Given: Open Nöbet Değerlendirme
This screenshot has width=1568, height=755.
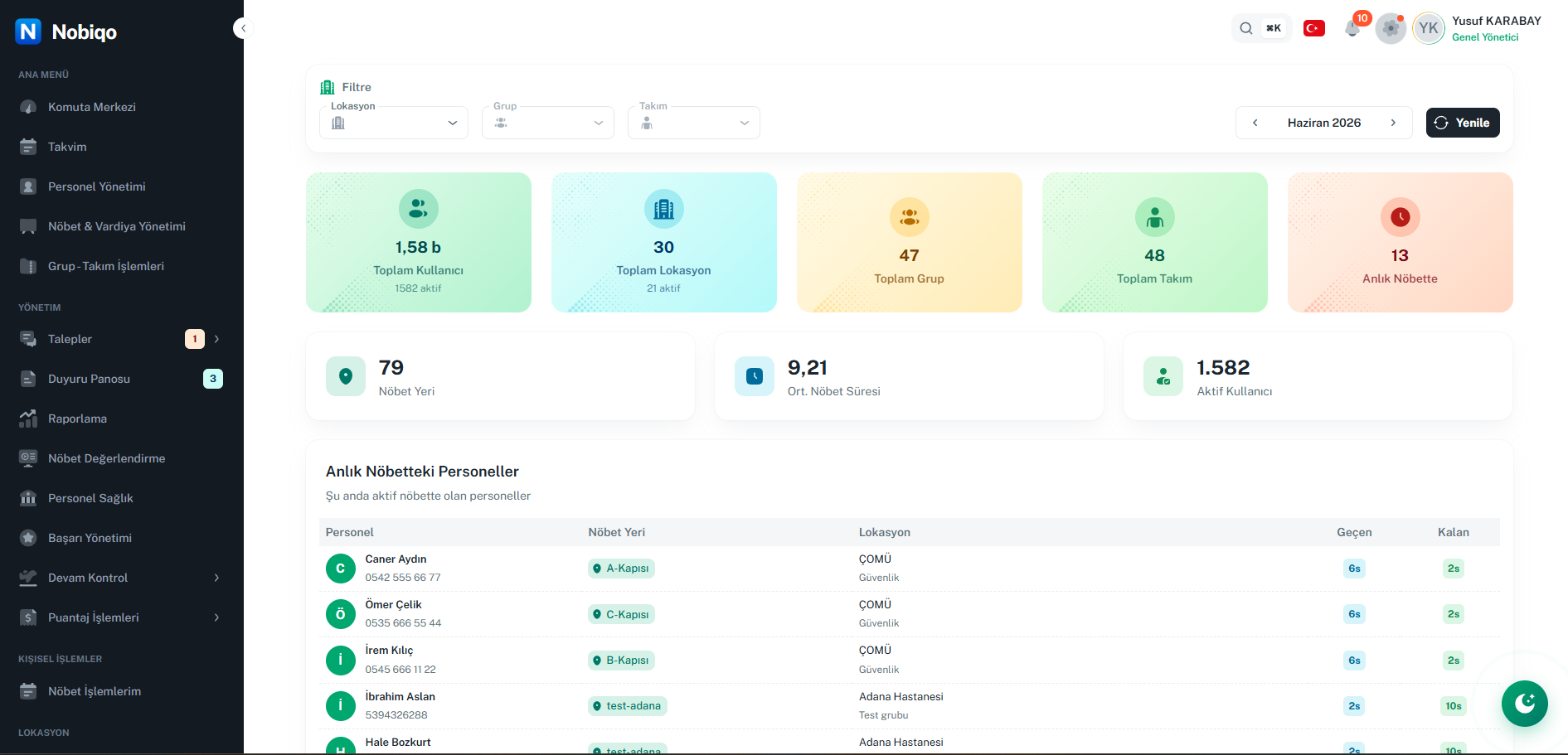Looking at the screenshot, I should point(122,458).
